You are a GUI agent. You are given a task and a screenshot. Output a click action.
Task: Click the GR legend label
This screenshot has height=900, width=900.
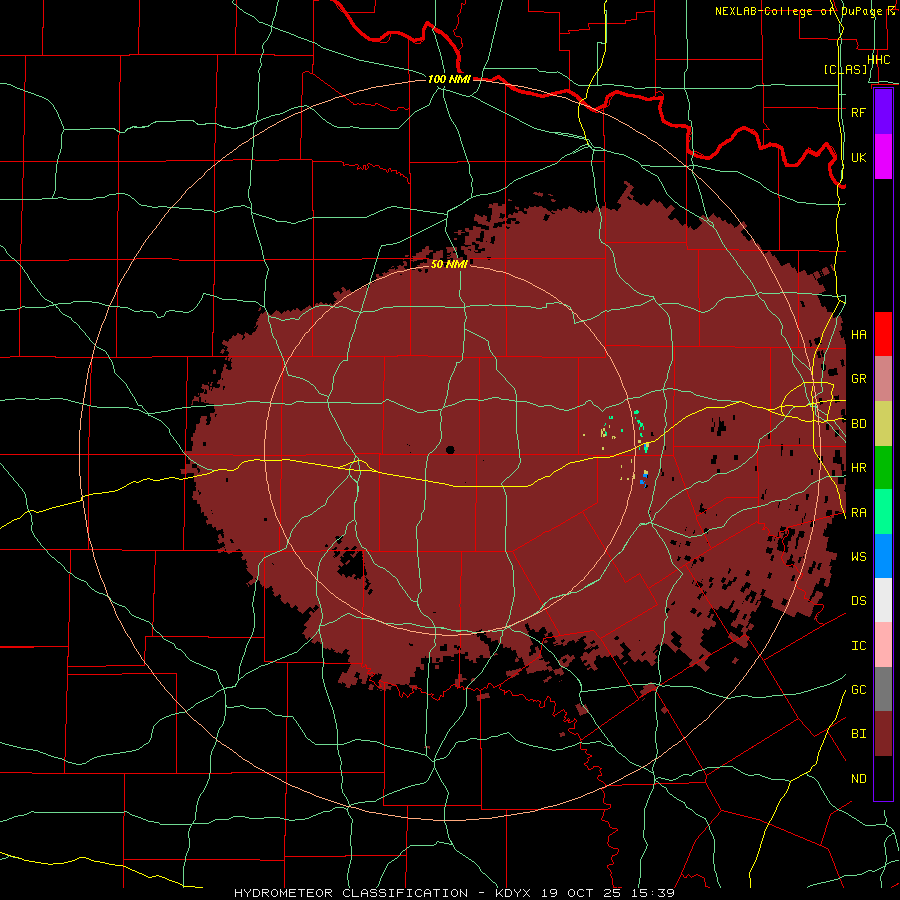click(858, 379)
